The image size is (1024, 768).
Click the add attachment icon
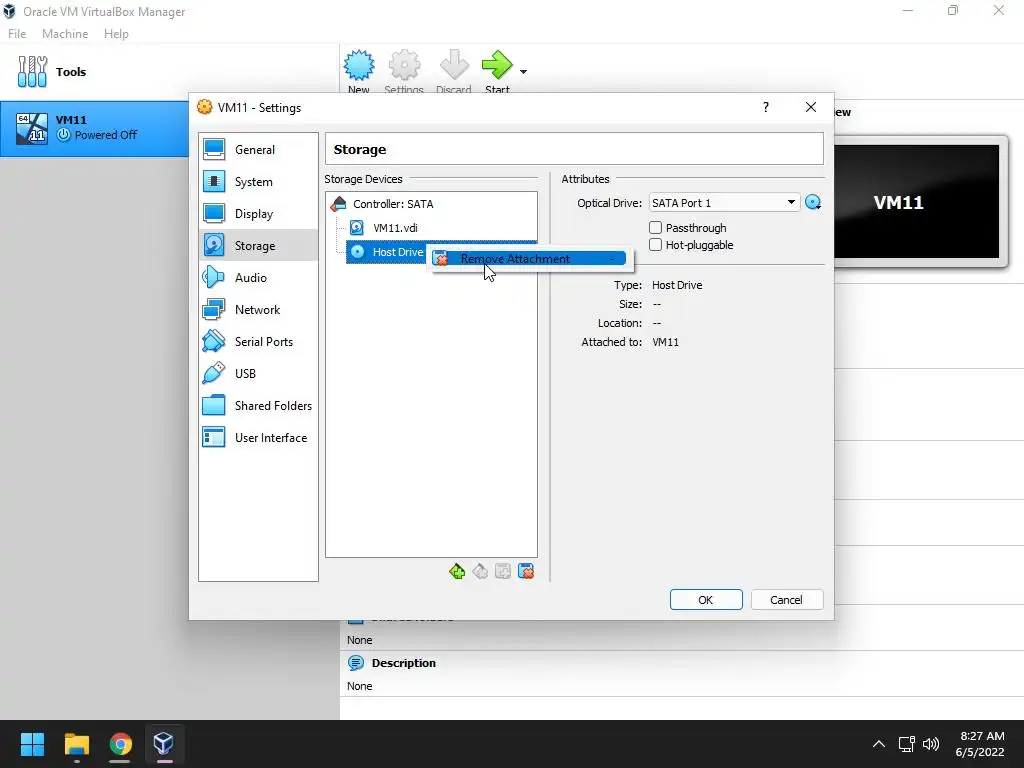tap(503, 571)
